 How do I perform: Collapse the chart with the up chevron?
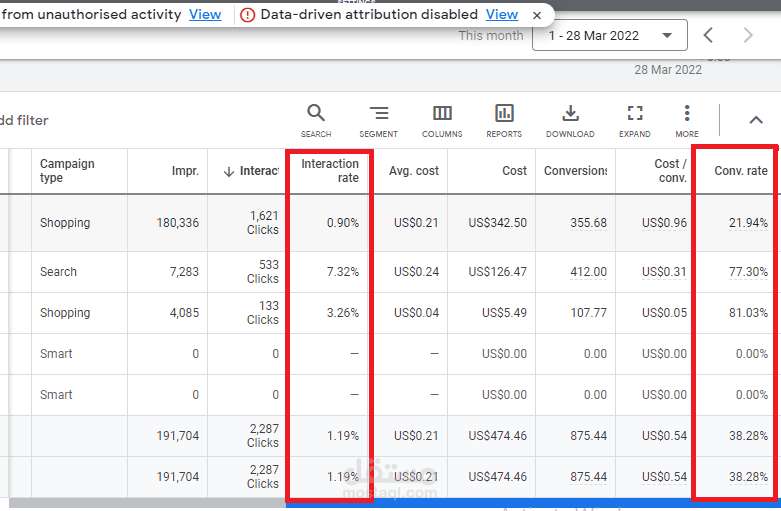756,120
